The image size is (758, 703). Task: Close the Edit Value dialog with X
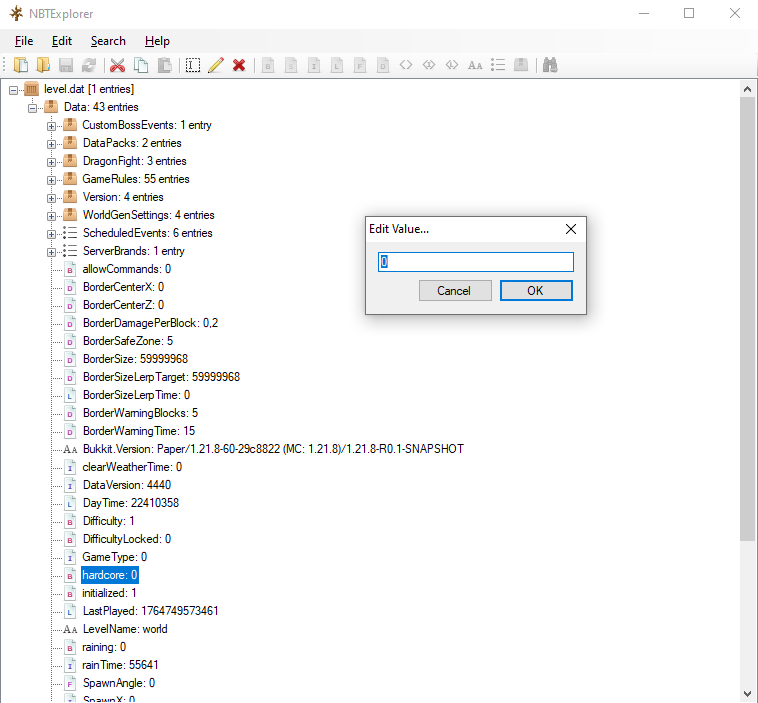[570, 229]
